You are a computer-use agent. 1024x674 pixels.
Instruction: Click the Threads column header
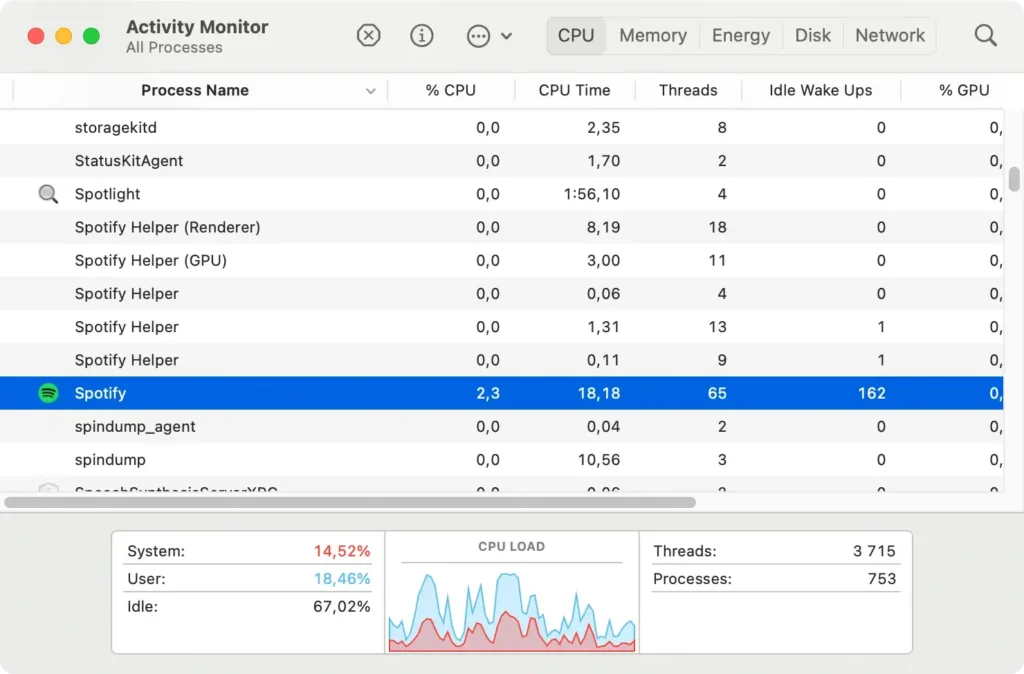[688, 91]
